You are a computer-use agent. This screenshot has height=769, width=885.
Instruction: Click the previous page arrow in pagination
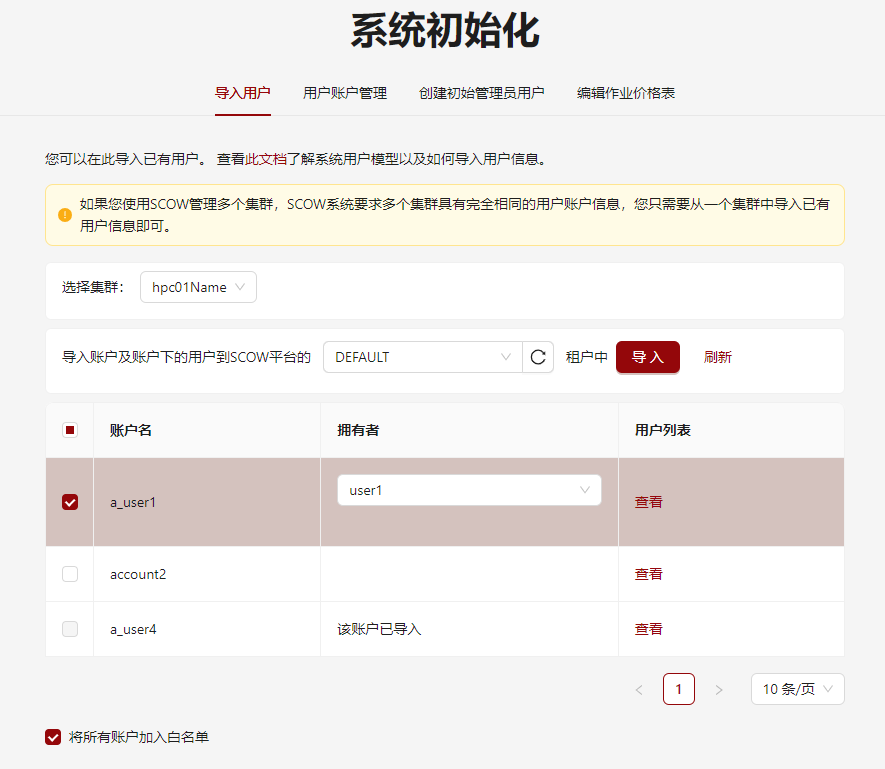pos(639,689)
